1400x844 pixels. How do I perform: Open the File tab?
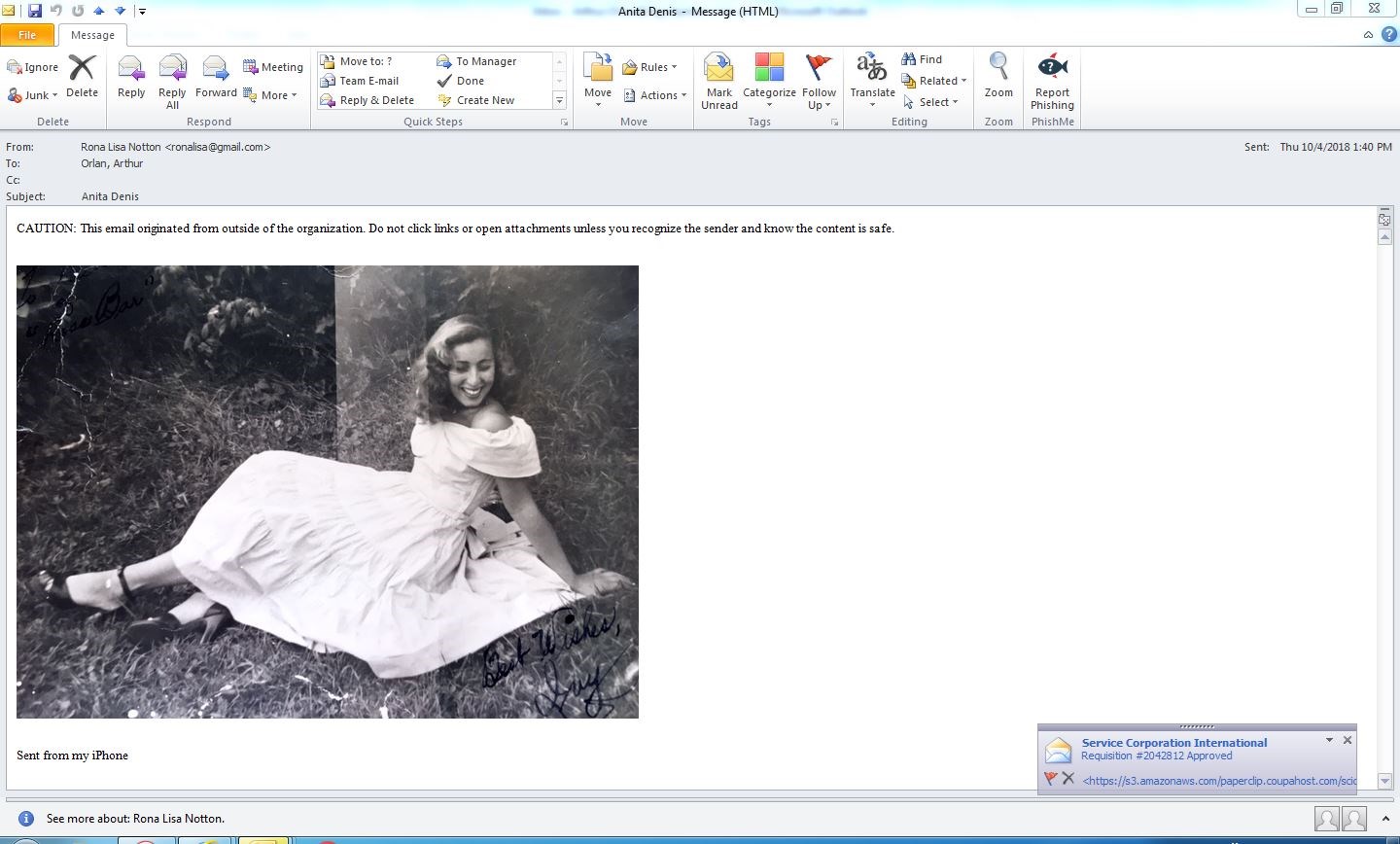pos(27,35)
